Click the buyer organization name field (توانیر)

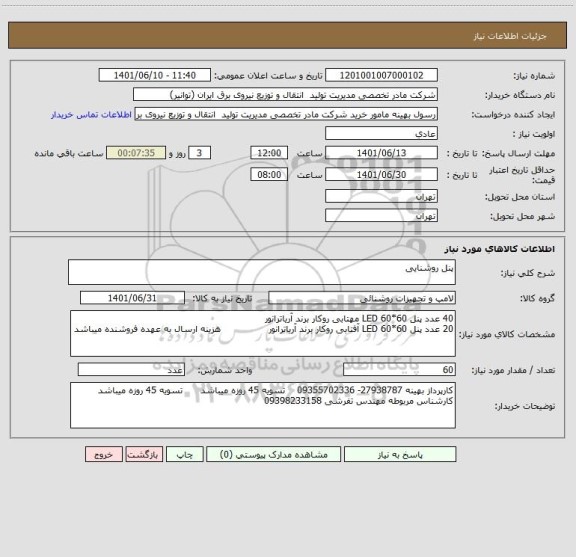(x=285, y=95)
